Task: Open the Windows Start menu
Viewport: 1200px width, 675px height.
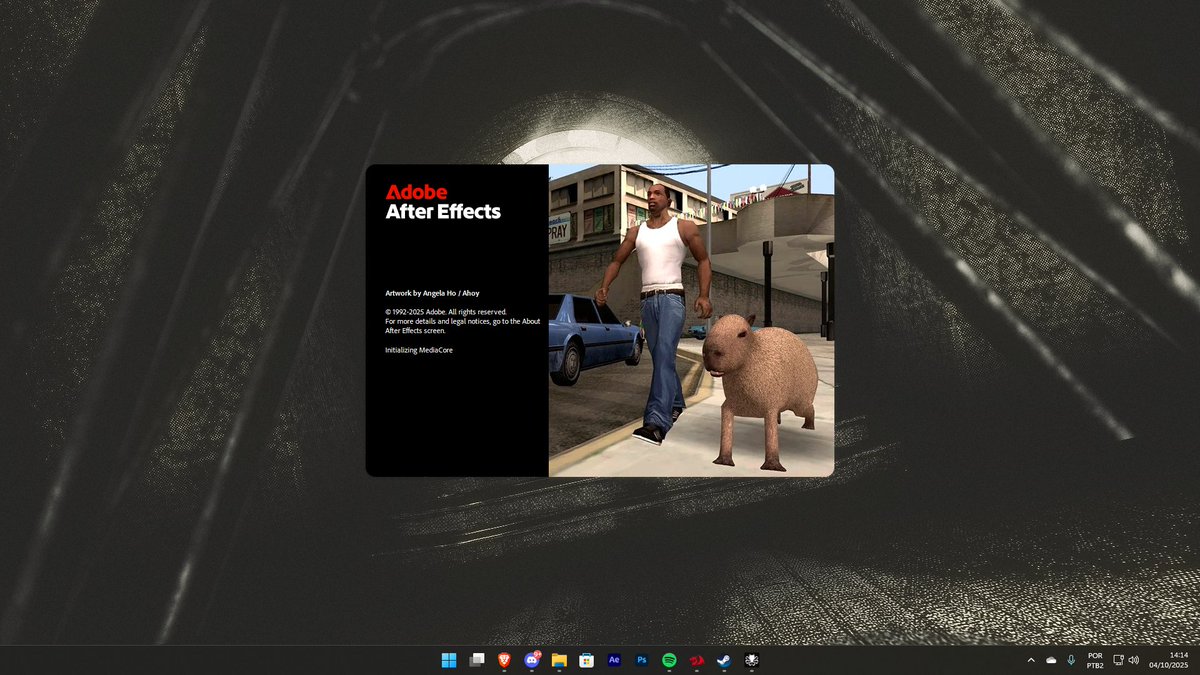Action: pos(450,660)
